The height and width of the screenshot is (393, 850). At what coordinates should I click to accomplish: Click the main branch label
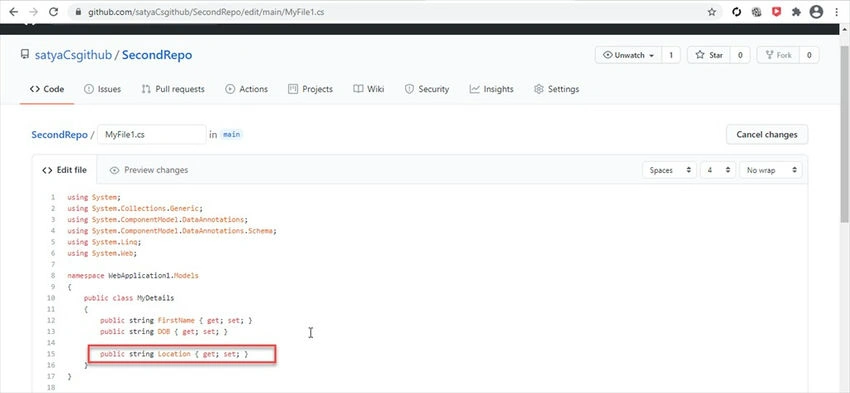[x=231, y=134]
